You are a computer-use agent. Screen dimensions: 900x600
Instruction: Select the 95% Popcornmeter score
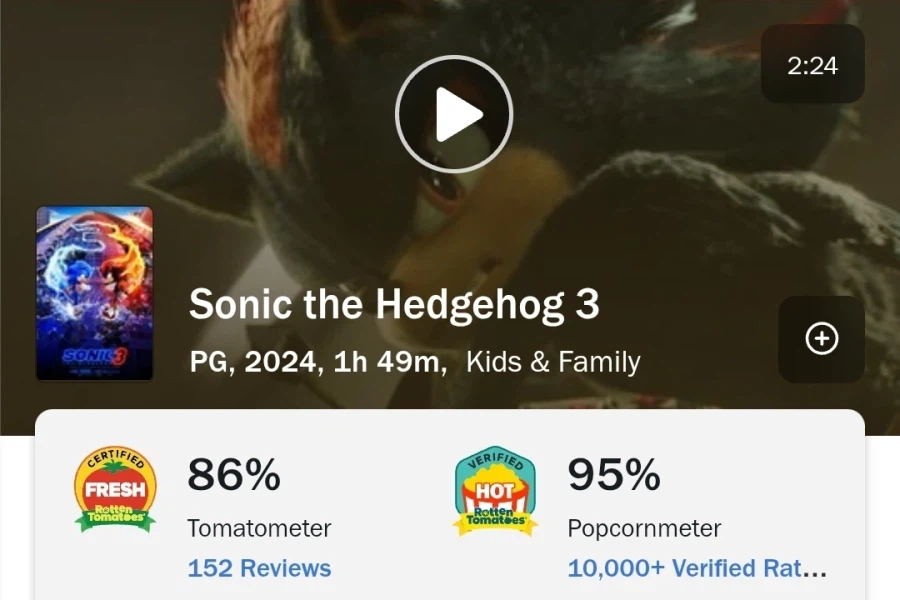(x=614, y=475)
